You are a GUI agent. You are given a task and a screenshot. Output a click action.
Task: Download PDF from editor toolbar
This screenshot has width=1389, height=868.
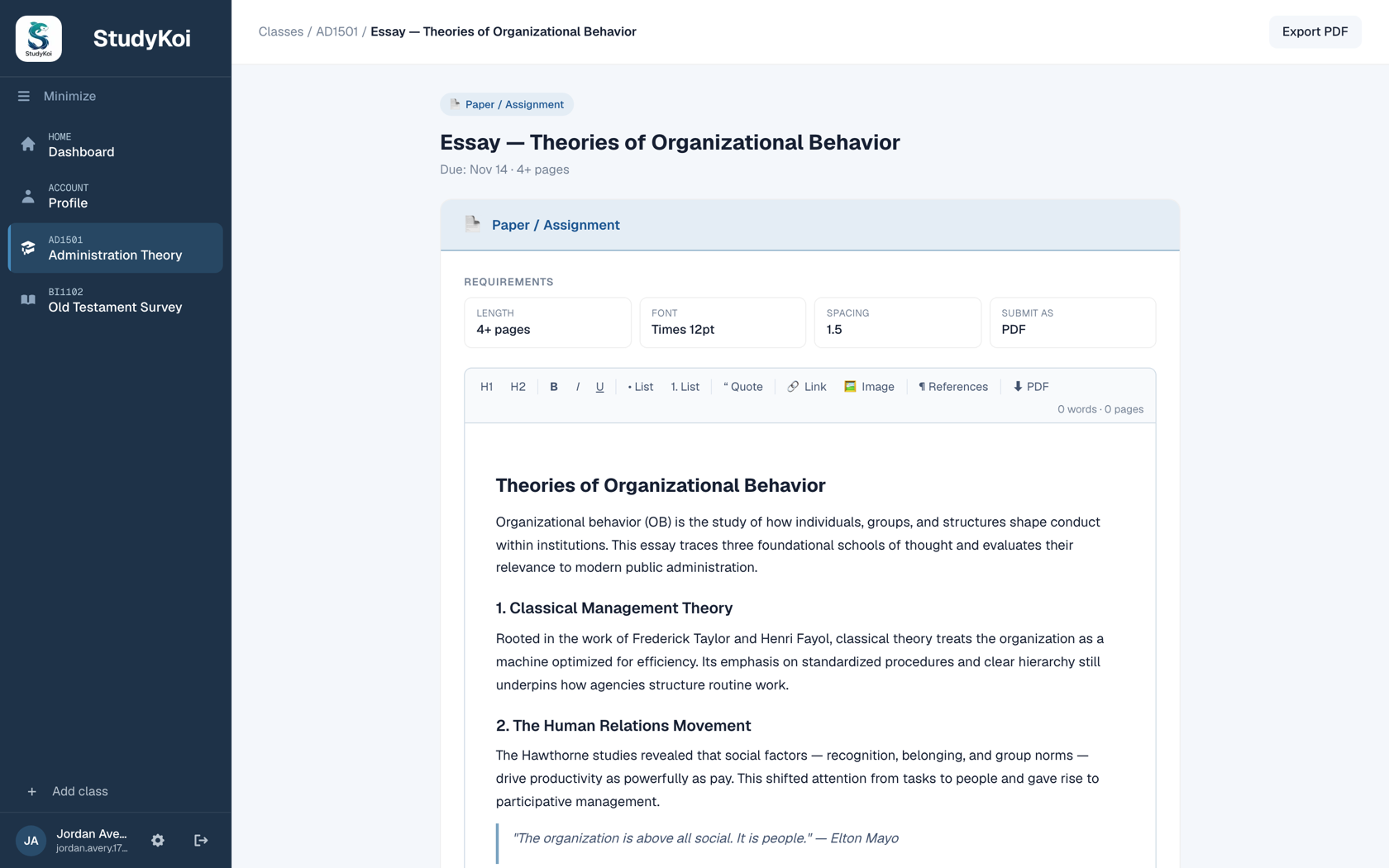(x=1031, y=387)
